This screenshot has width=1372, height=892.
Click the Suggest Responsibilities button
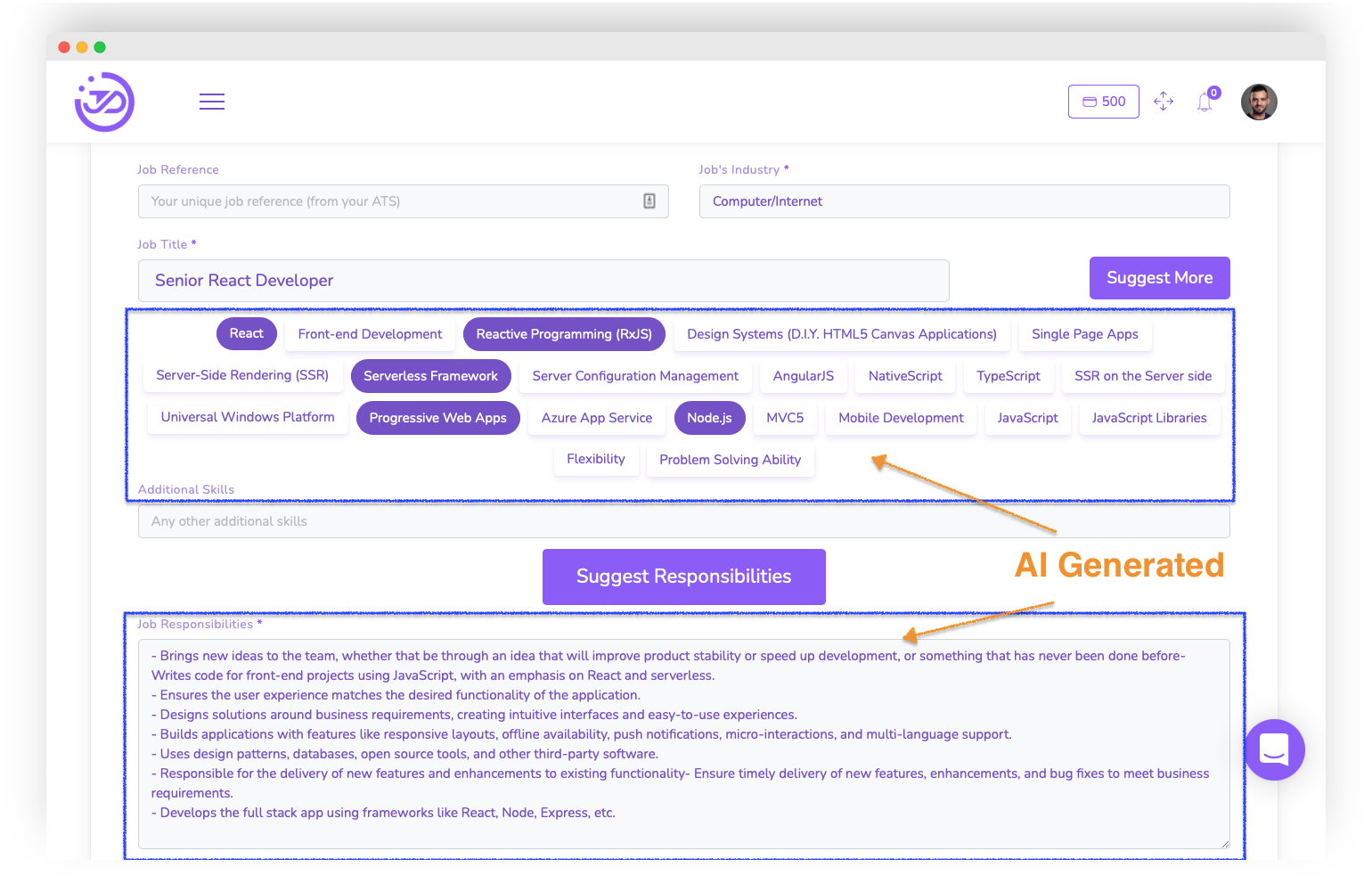tap(683, 577)
